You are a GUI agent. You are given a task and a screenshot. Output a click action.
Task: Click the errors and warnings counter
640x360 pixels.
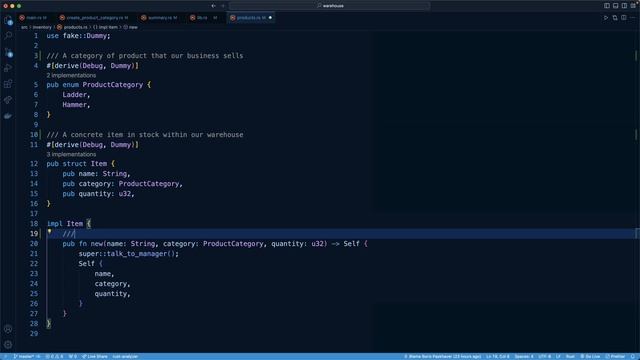tap(54, 356)
